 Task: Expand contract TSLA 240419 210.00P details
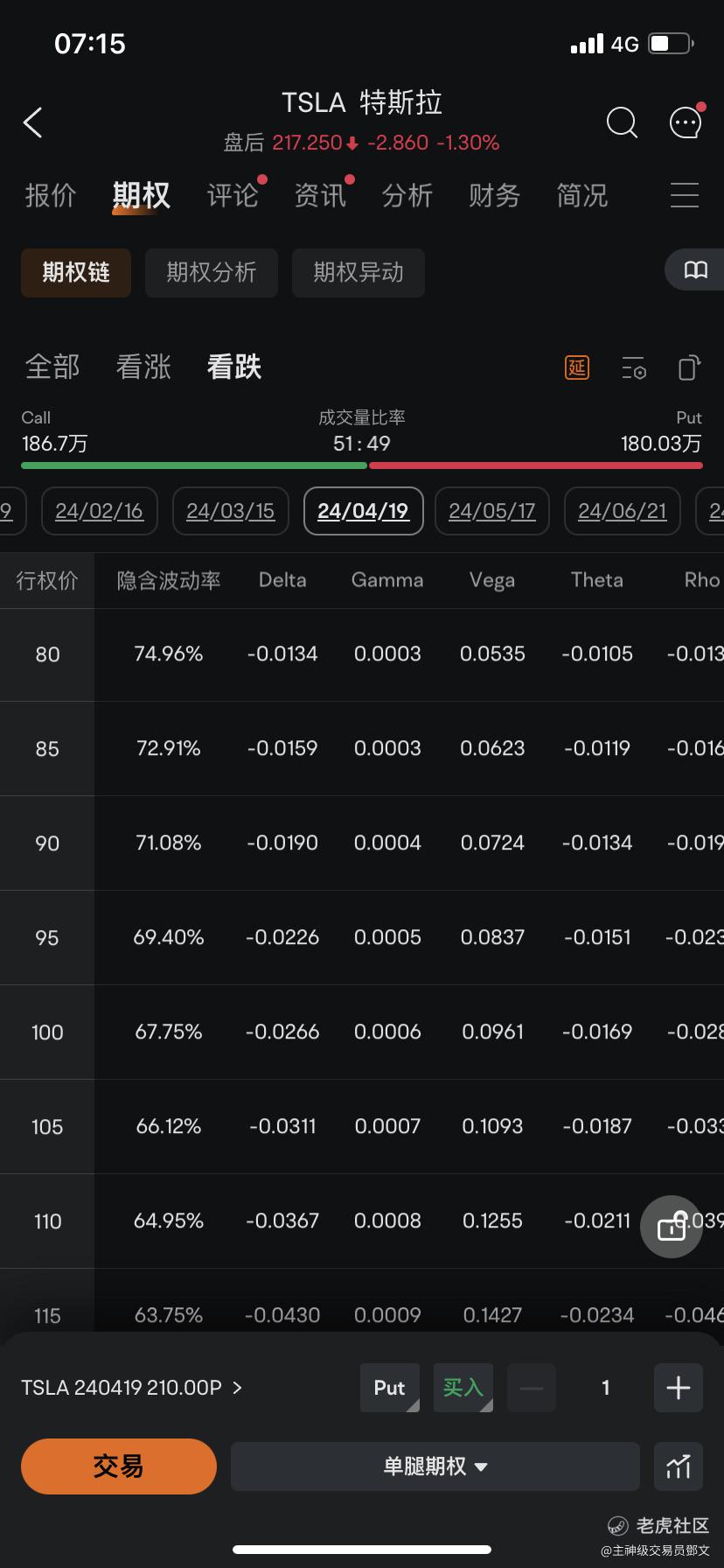pos(131,1388)
